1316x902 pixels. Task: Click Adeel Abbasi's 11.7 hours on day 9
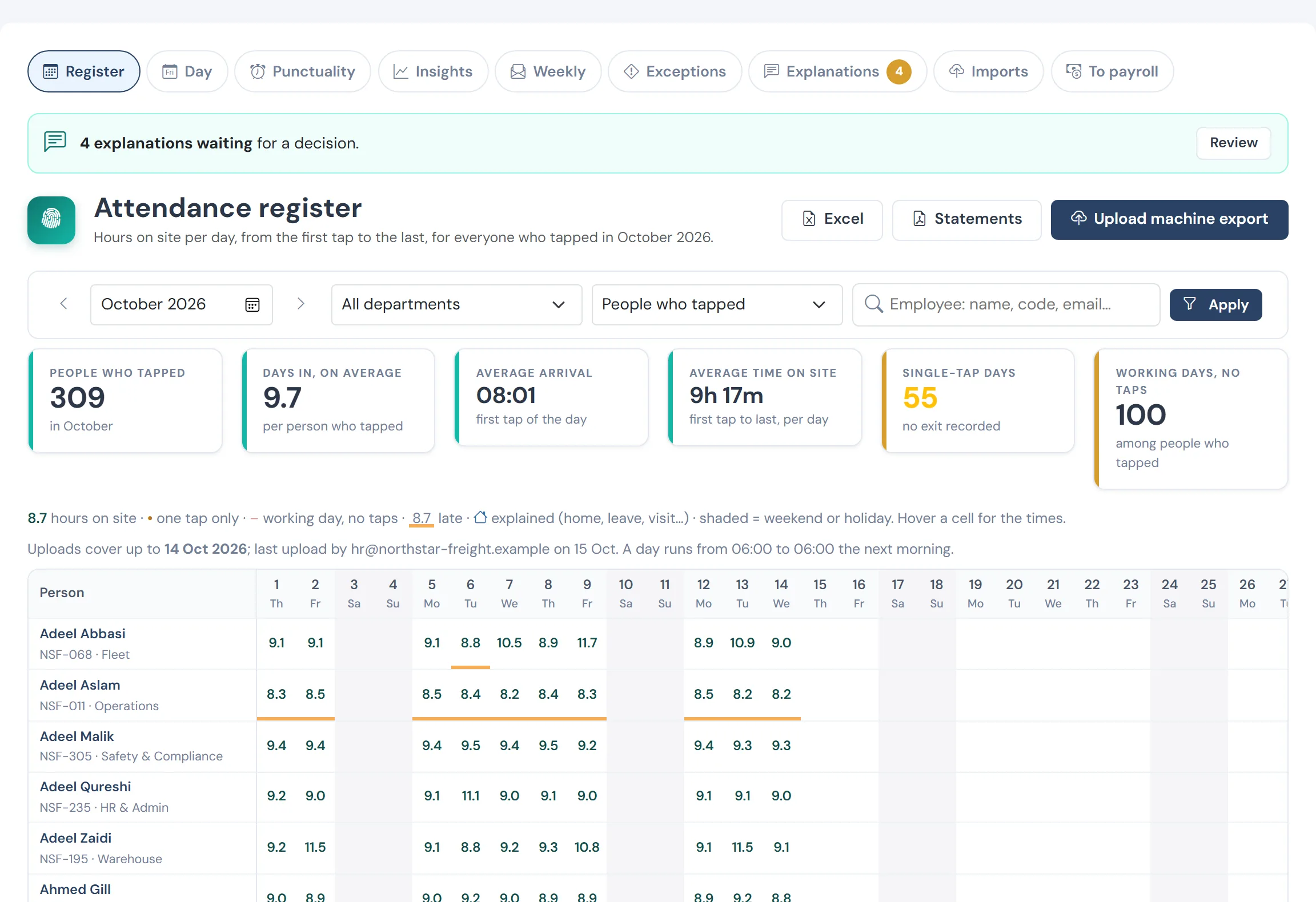[x=587, y=643]
